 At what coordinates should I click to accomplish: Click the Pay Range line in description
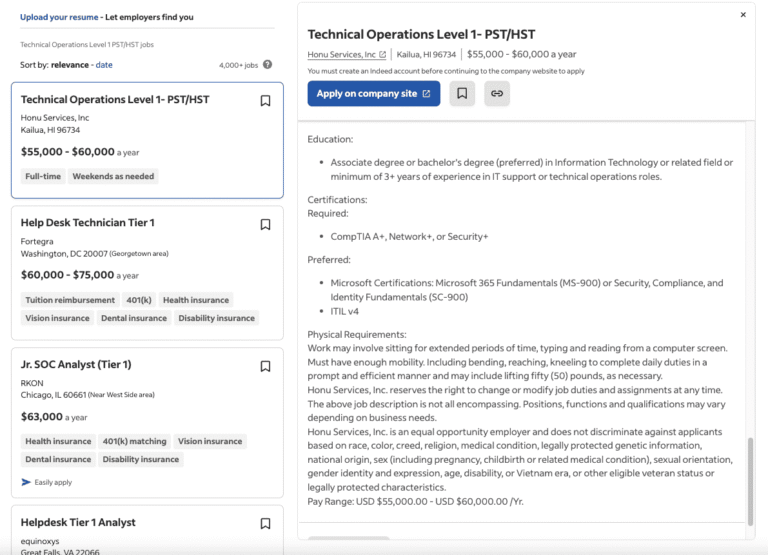click(415, 502)
